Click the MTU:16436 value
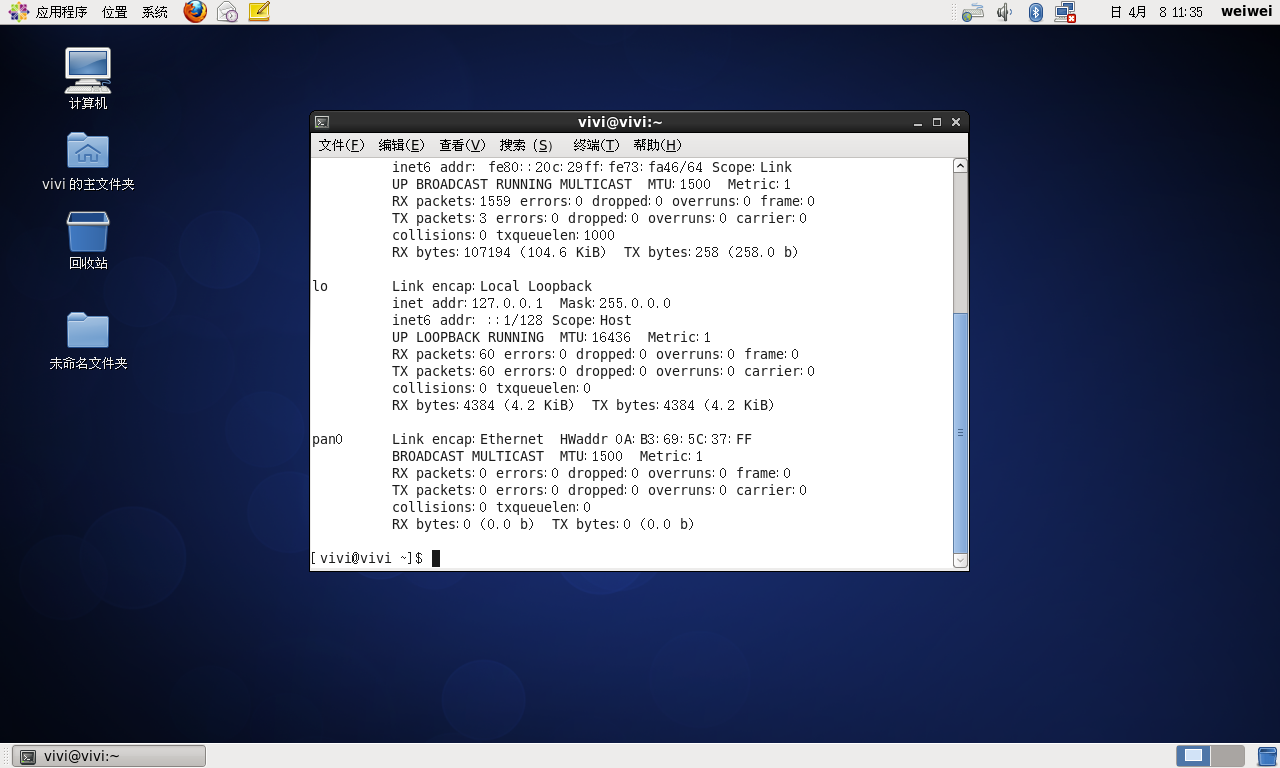The width and height of the screenshot is (1280, 768). (x=595, y=337)
